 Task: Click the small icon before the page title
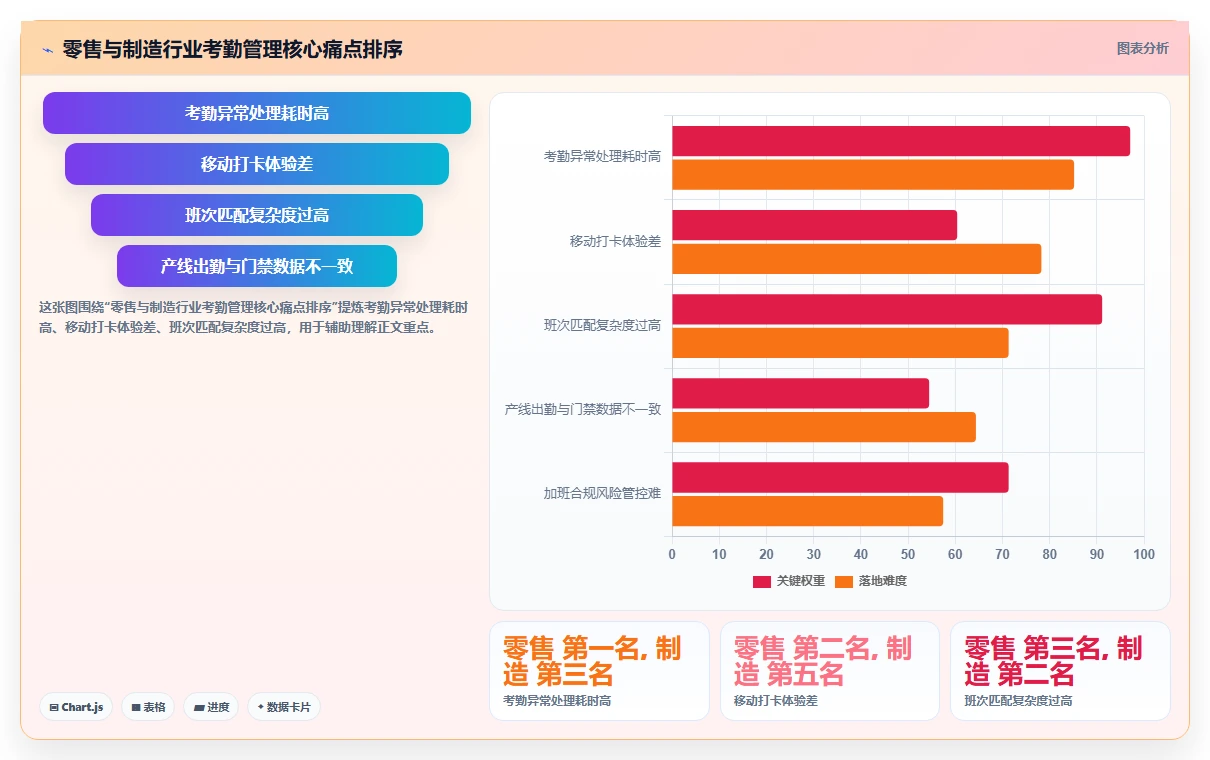point(47,49)
